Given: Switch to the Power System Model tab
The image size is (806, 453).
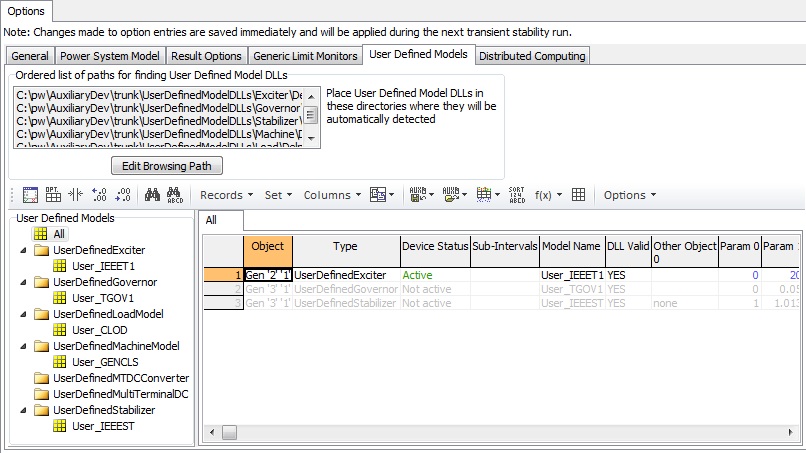Looking at the screenshot, I should coord(109,56).
